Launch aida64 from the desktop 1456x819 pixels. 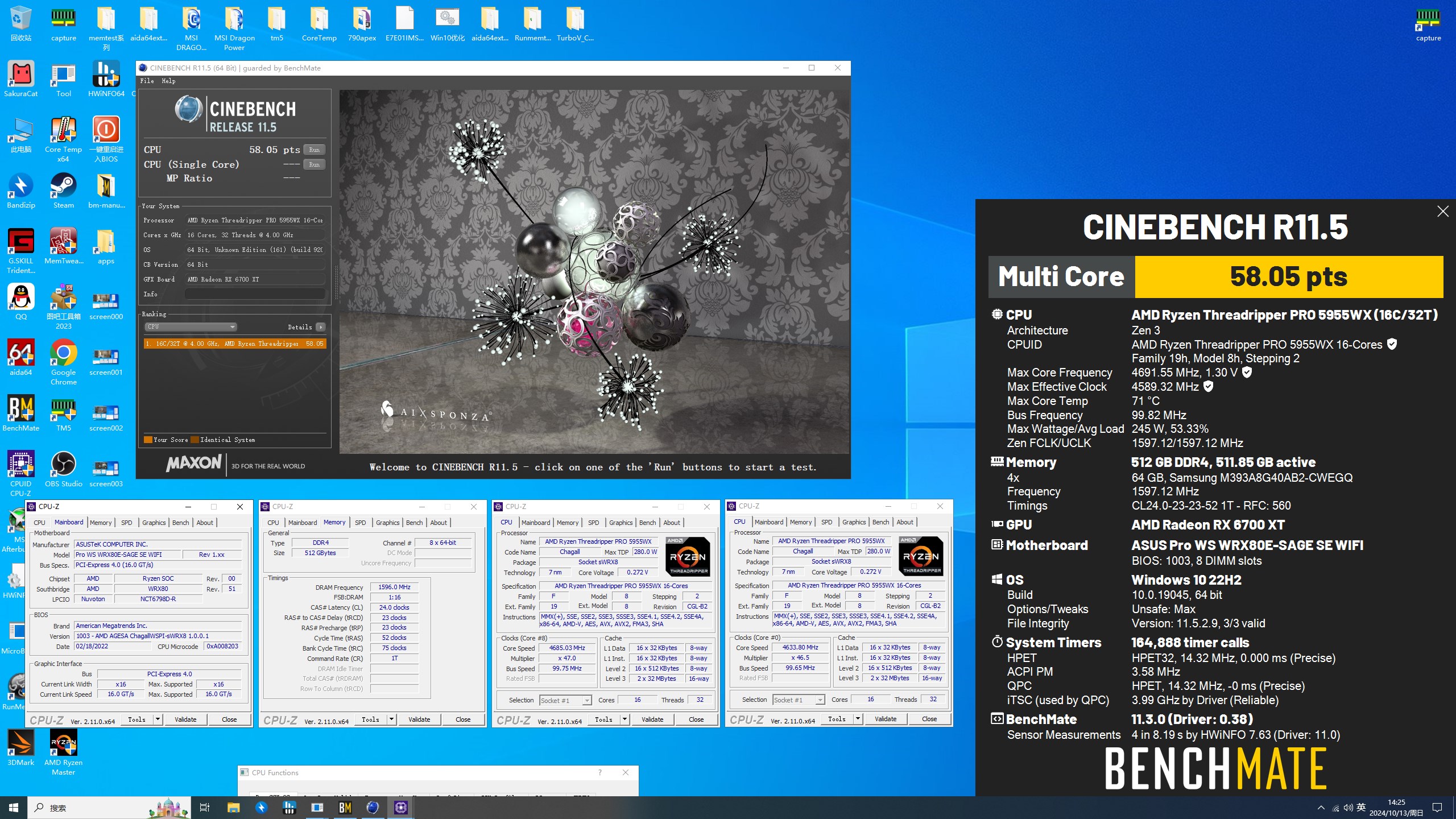coord(20,358)
